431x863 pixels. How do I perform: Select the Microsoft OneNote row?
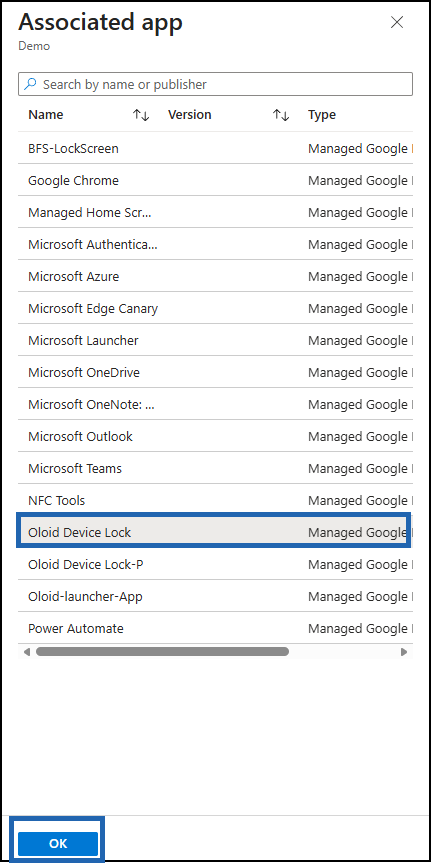[x=215, y=405]
